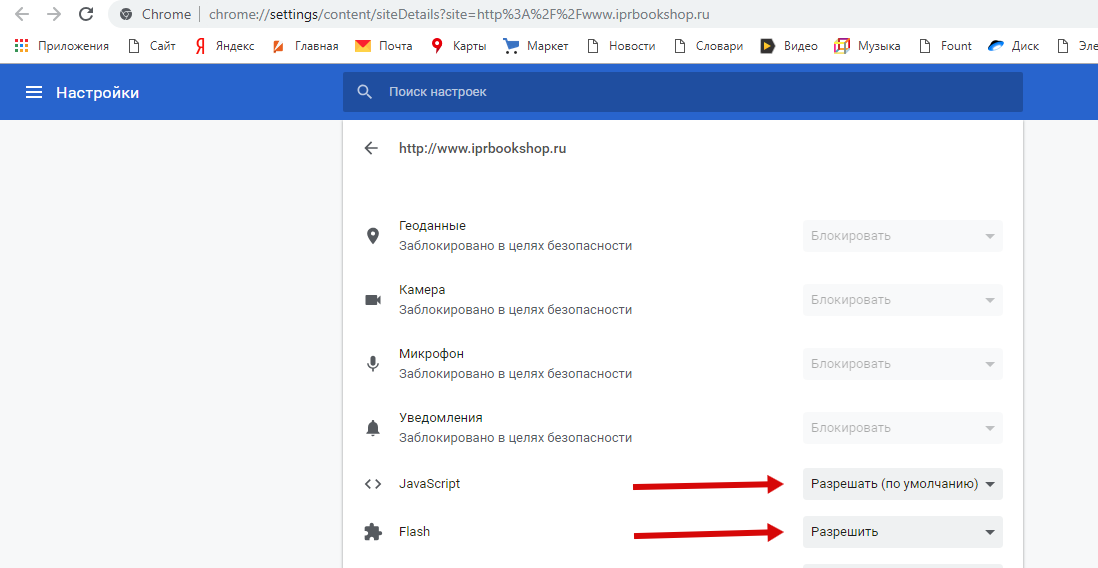1098x568 pixels.
Task: Go back using the site details arrow
Action: [x=372, y=148]
